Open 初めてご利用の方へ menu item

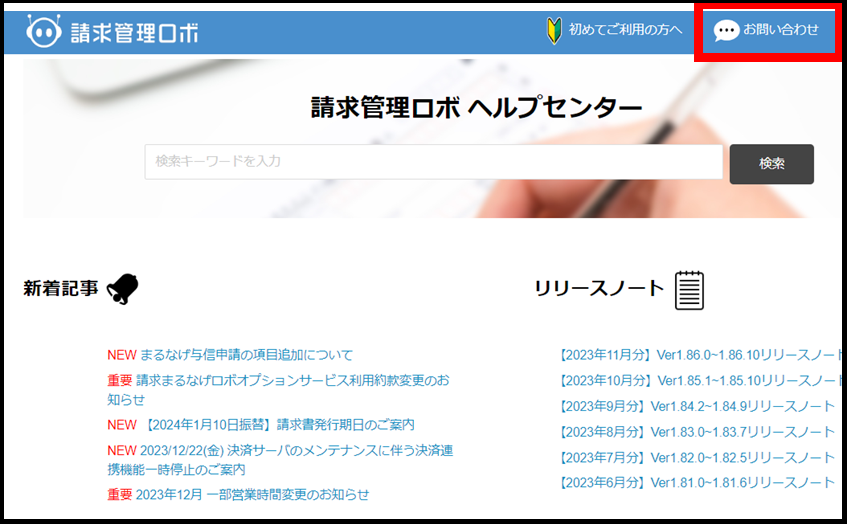pos(625,30)
